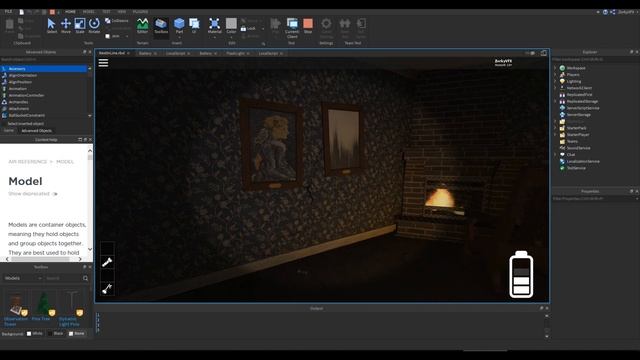This screenshot has width=640, height=360.
Task: Expand the StarterPack node
Action: click(x=555, y=128)
